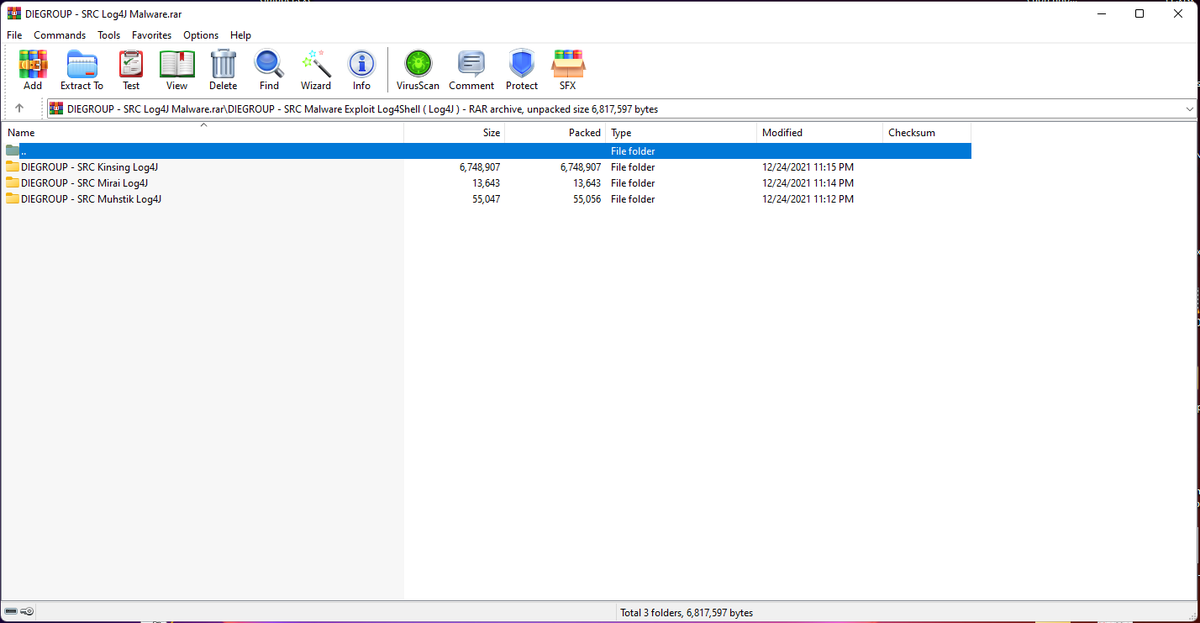Convert archive with SFX tool
1200x623 pixels.
pos(568,64)
